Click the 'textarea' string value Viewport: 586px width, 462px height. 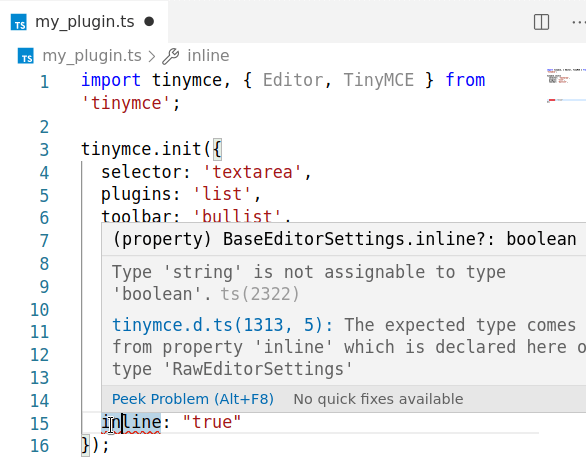[x=252, y=172]
